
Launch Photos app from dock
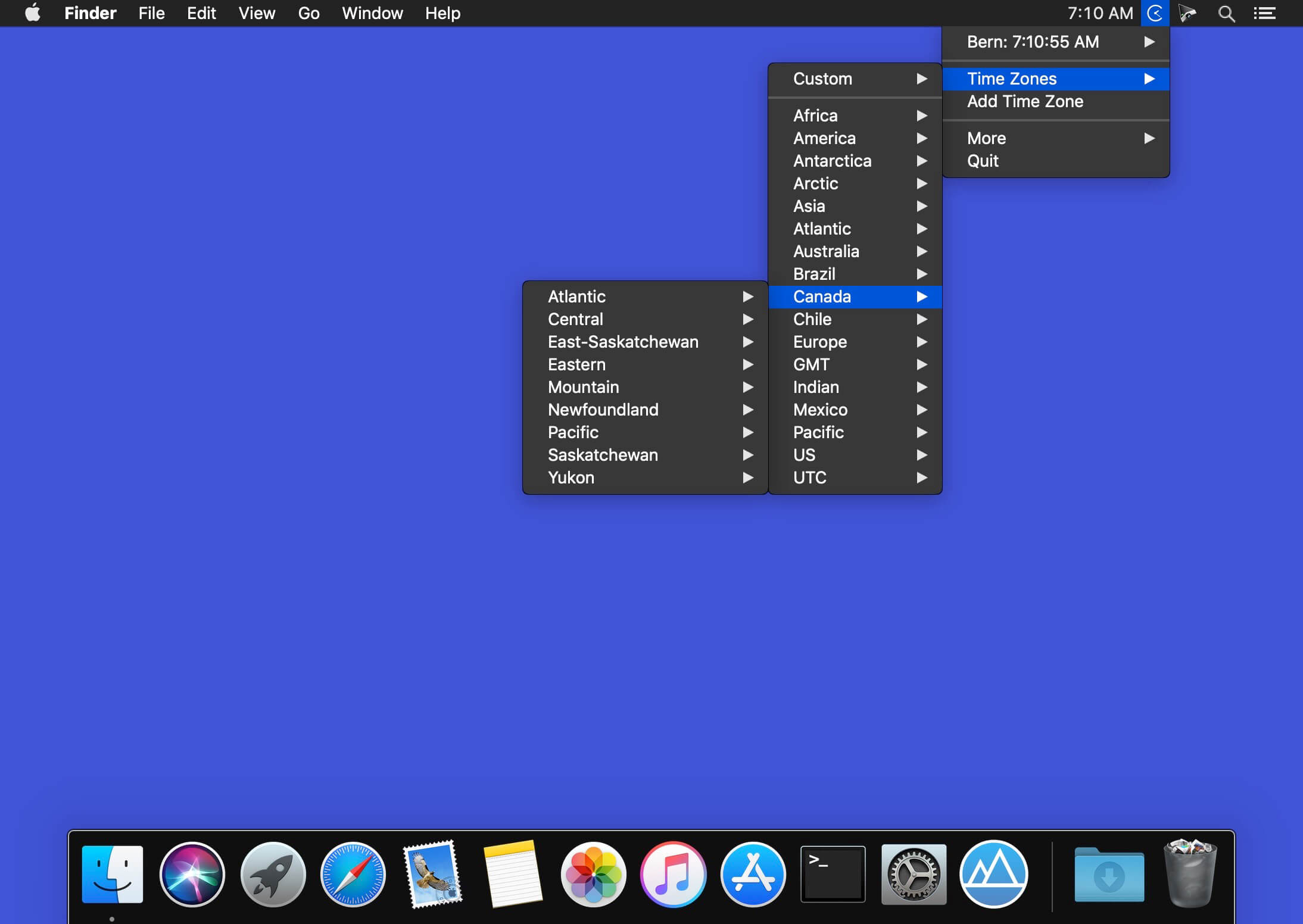point(593,874)
